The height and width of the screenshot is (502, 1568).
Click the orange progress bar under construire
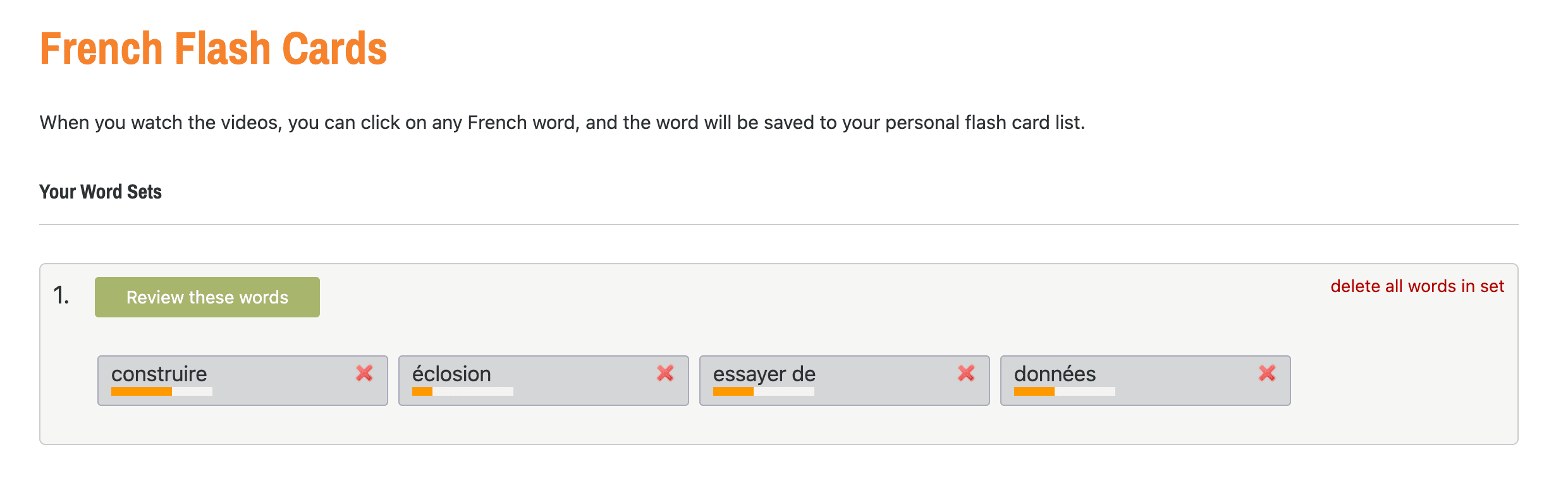[x=161, y=392]
